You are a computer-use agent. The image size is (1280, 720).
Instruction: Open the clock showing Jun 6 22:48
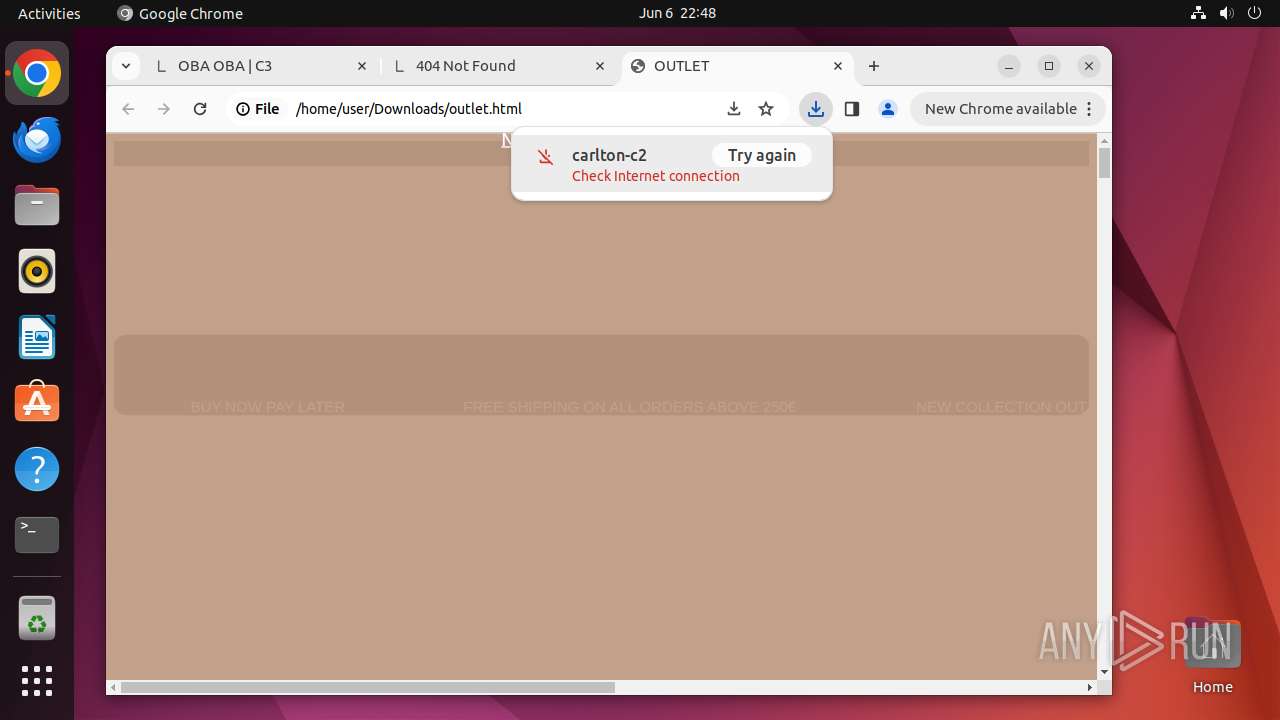677,13
